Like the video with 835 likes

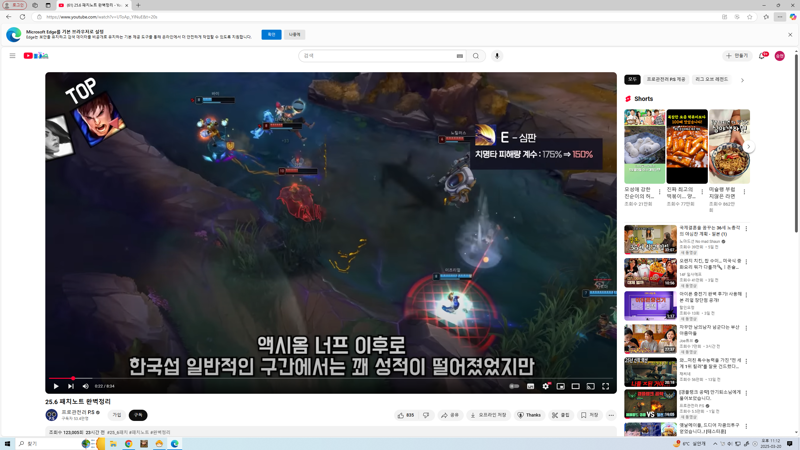tap(406, 415)
